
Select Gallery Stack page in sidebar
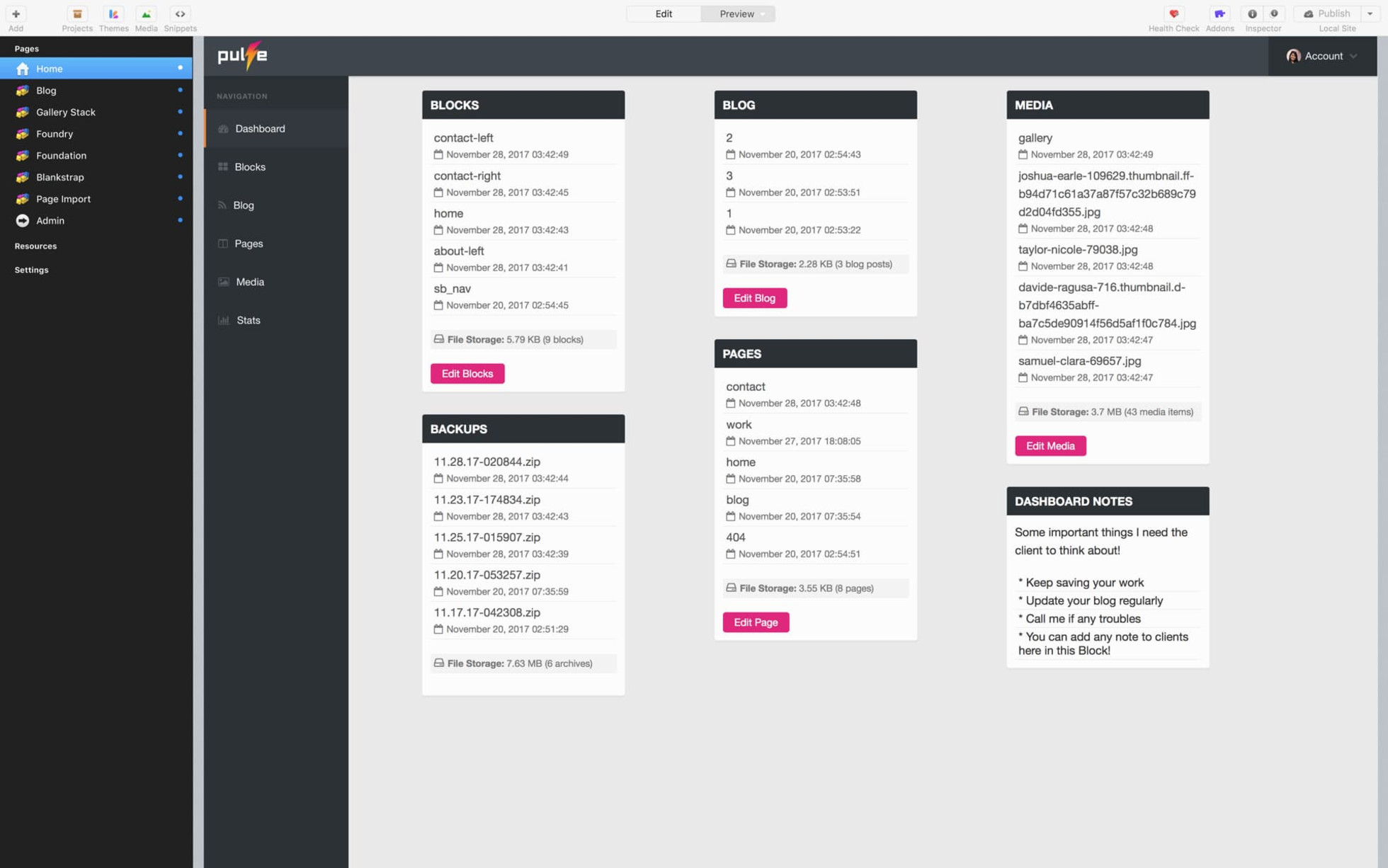click(x=66, y=112)
